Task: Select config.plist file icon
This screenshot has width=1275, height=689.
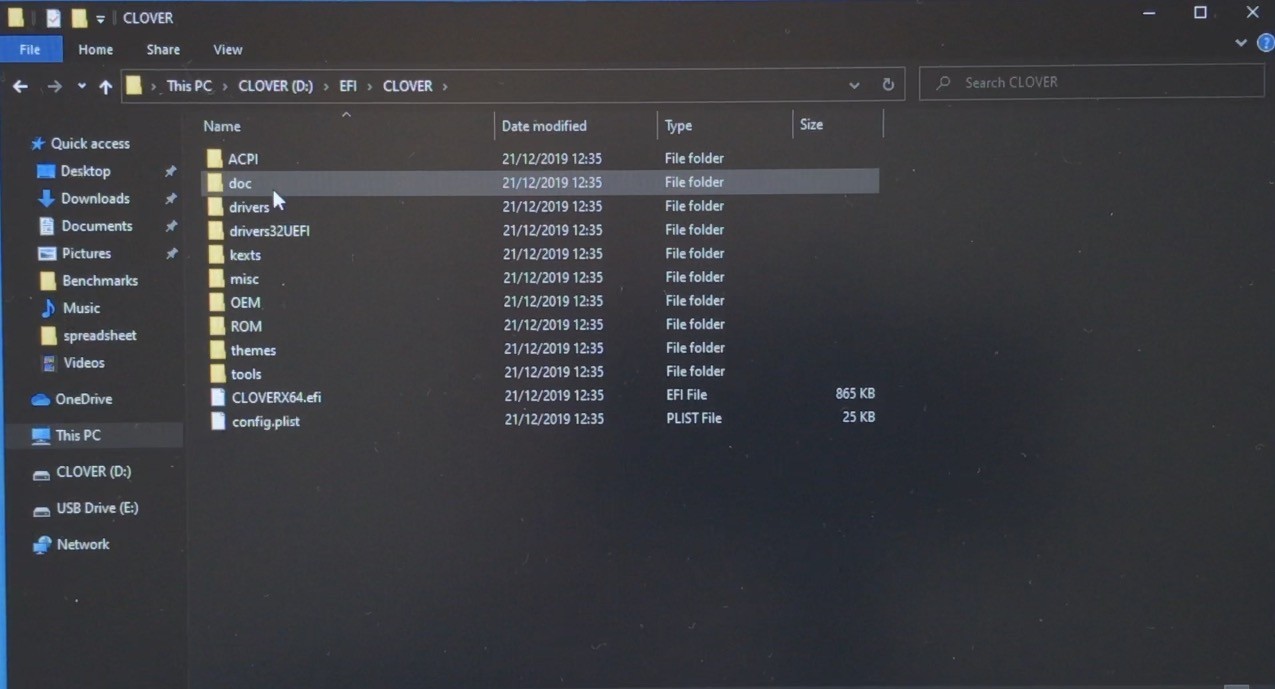Action: [x=219, y=421]
